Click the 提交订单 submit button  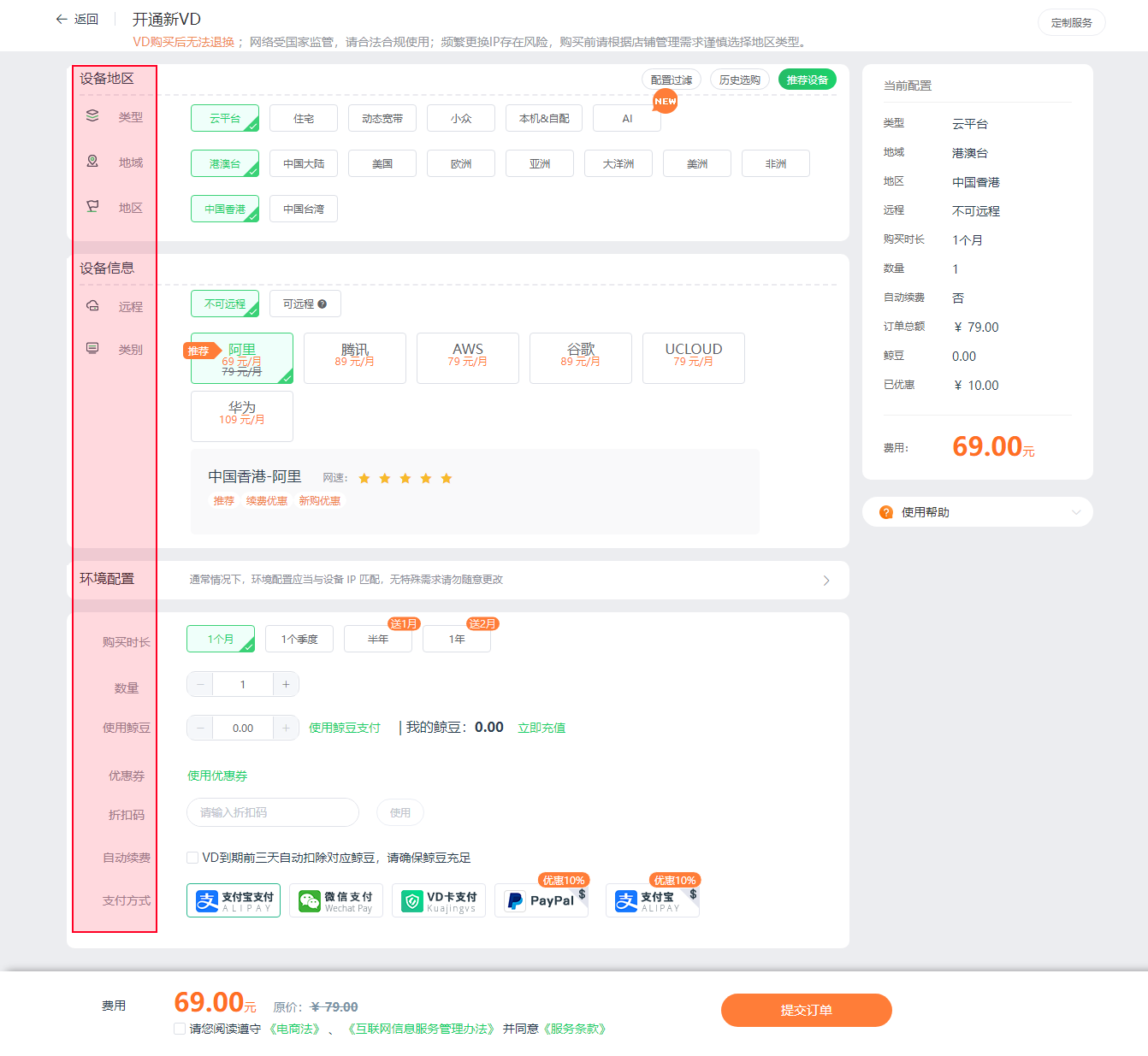tap(807, 1010)
